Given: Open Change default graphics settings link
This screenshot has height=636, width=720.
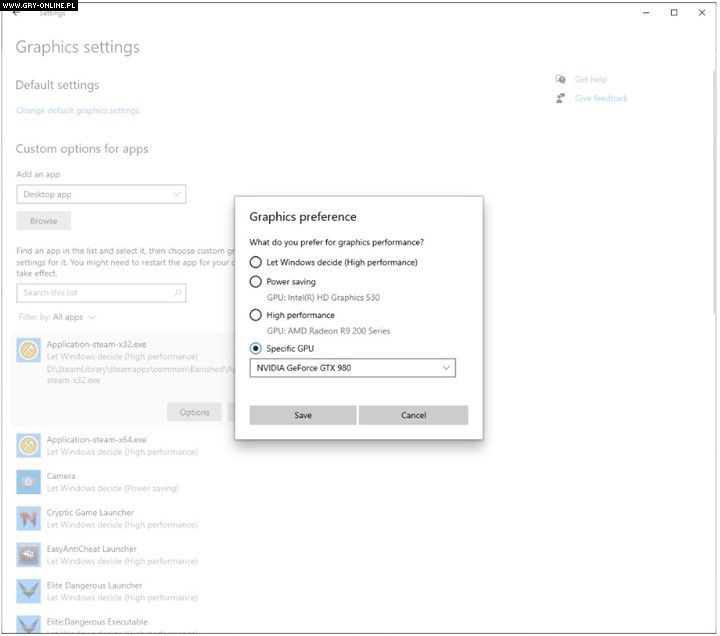Looking at the screenshot, I should point(78,111).
